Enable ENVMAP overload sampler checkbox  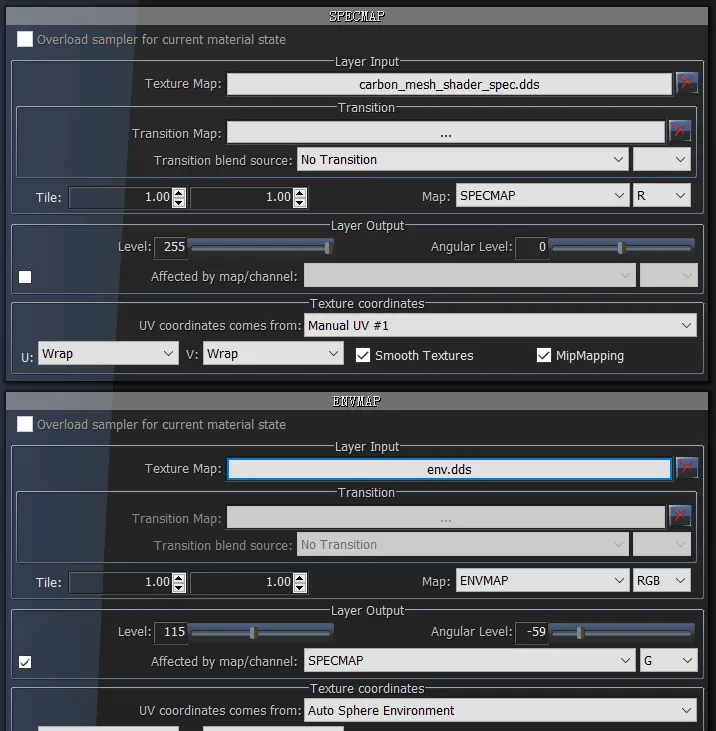coord(25,424)
